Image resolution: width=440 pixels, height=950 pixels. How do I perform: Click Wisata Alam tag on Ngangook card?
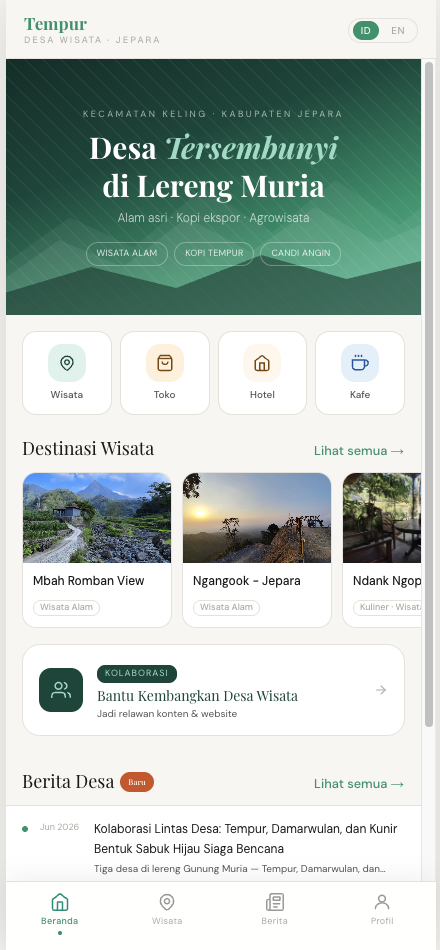click(x=227, y=607)
